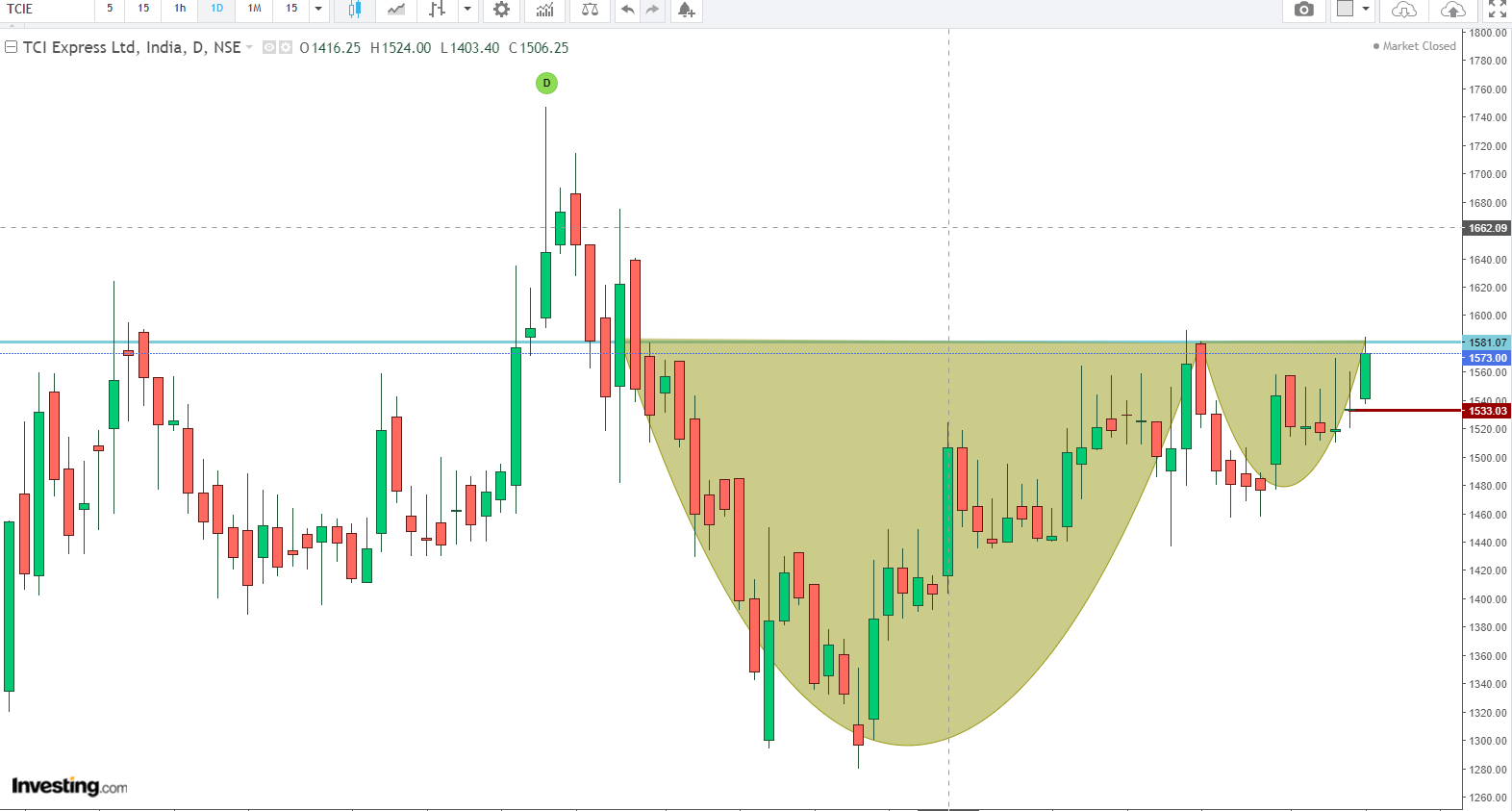Screen dimensions: 1512x811
Task: Toggle visibility eye next to symbol title
Action: pos(269,47)
